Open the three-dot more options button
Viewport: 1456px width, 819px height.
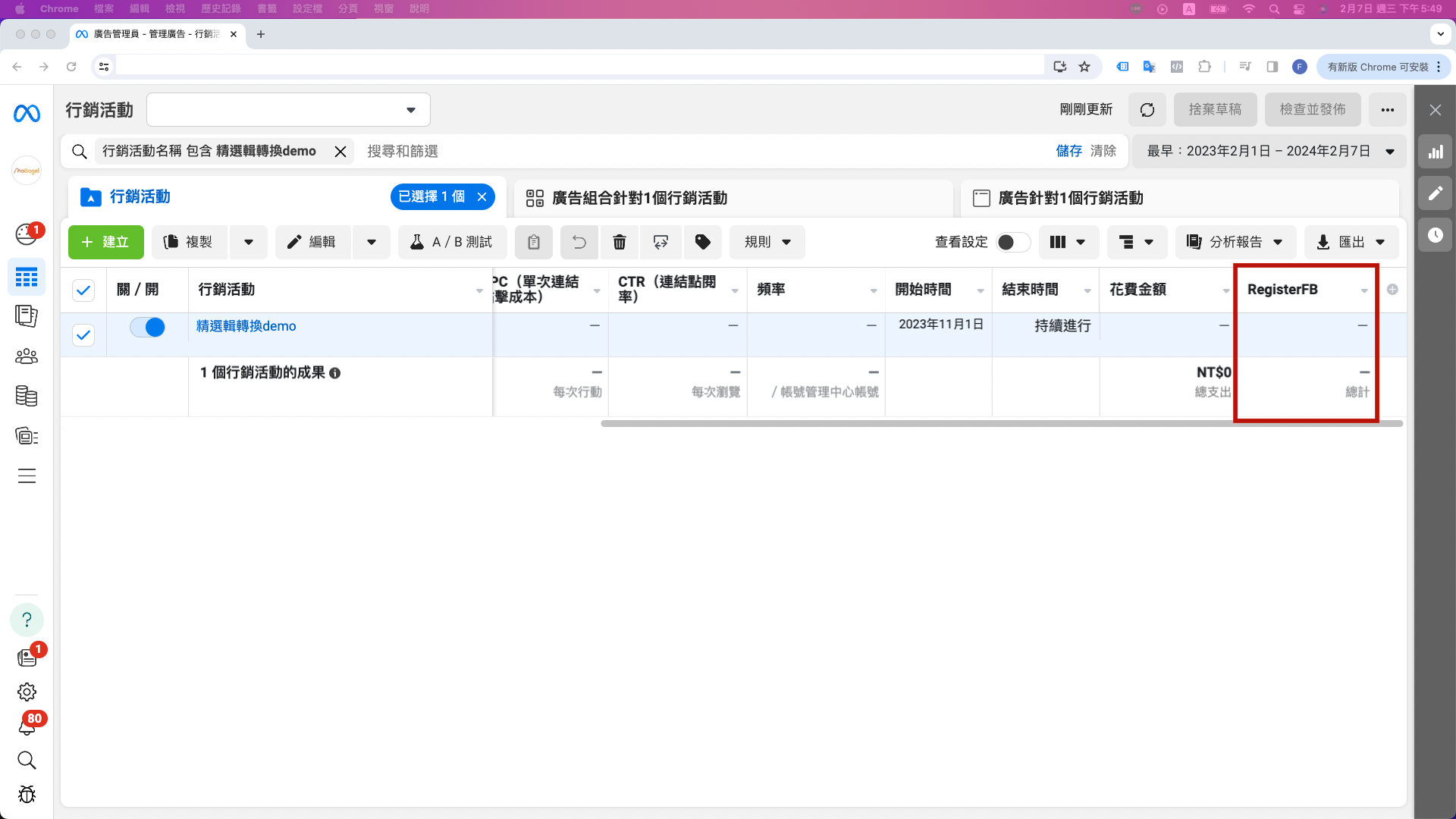point(1388,110)
